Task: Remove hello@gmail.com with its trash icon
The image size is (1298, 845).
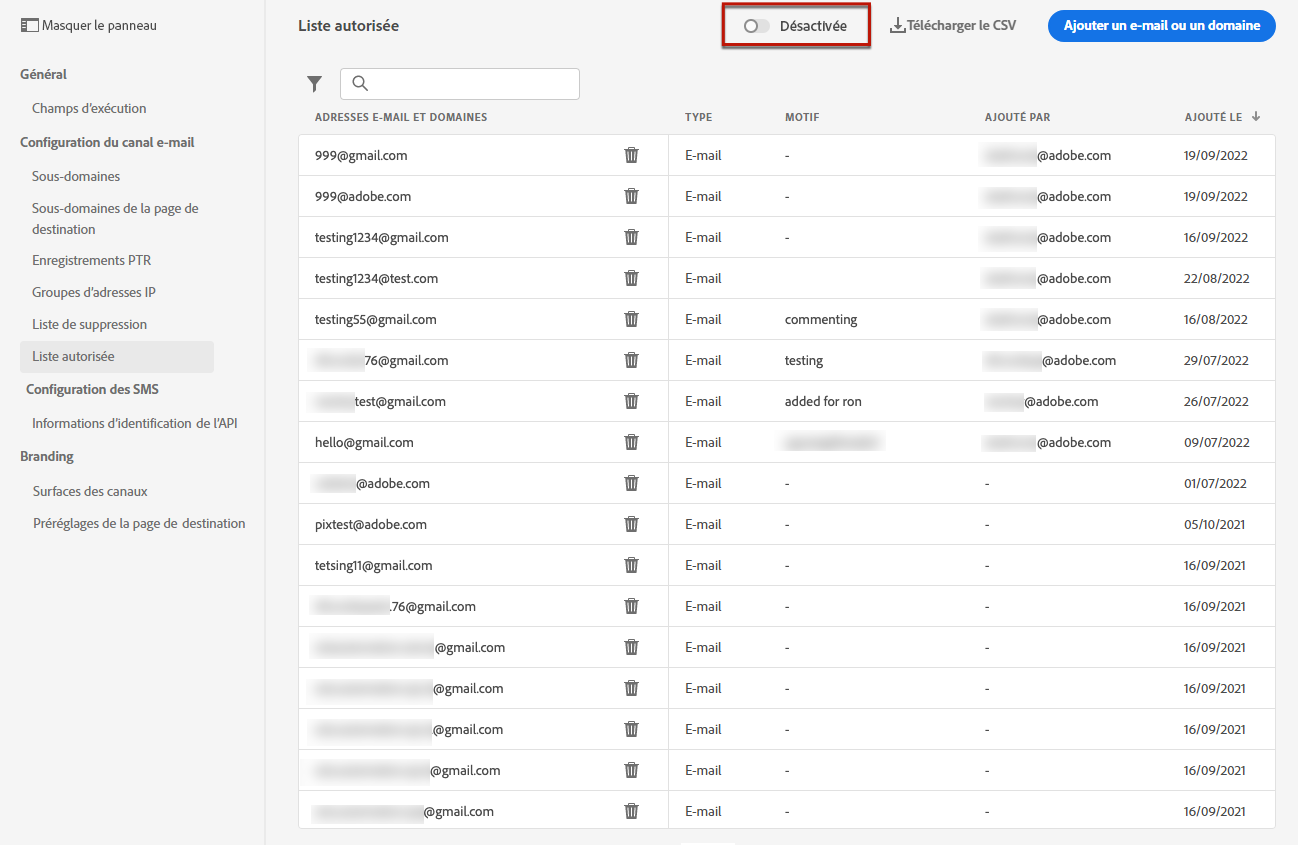Action: (631, 442)
